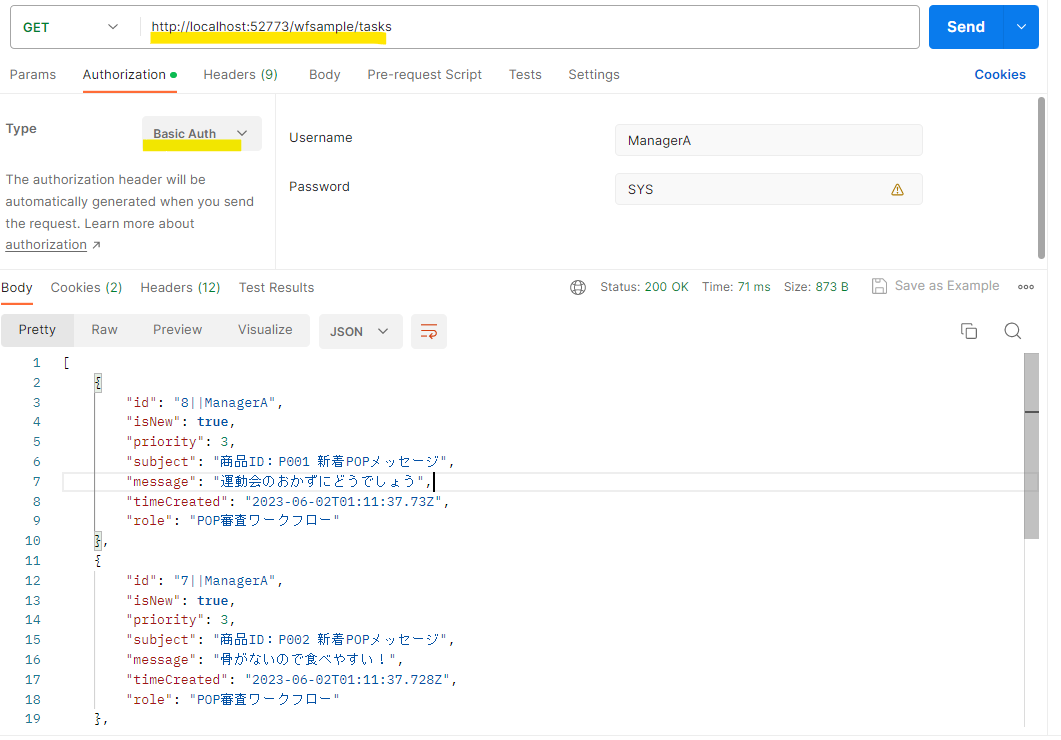Switch to Raw view mode

[104, 329]
